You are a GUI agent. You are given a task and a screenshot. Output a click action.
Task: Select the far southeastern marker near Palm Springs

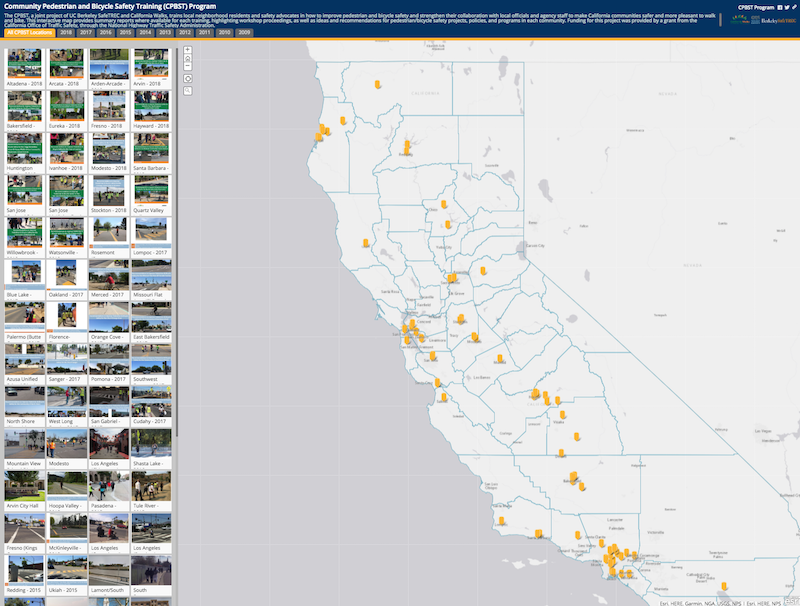click(724, 586)
